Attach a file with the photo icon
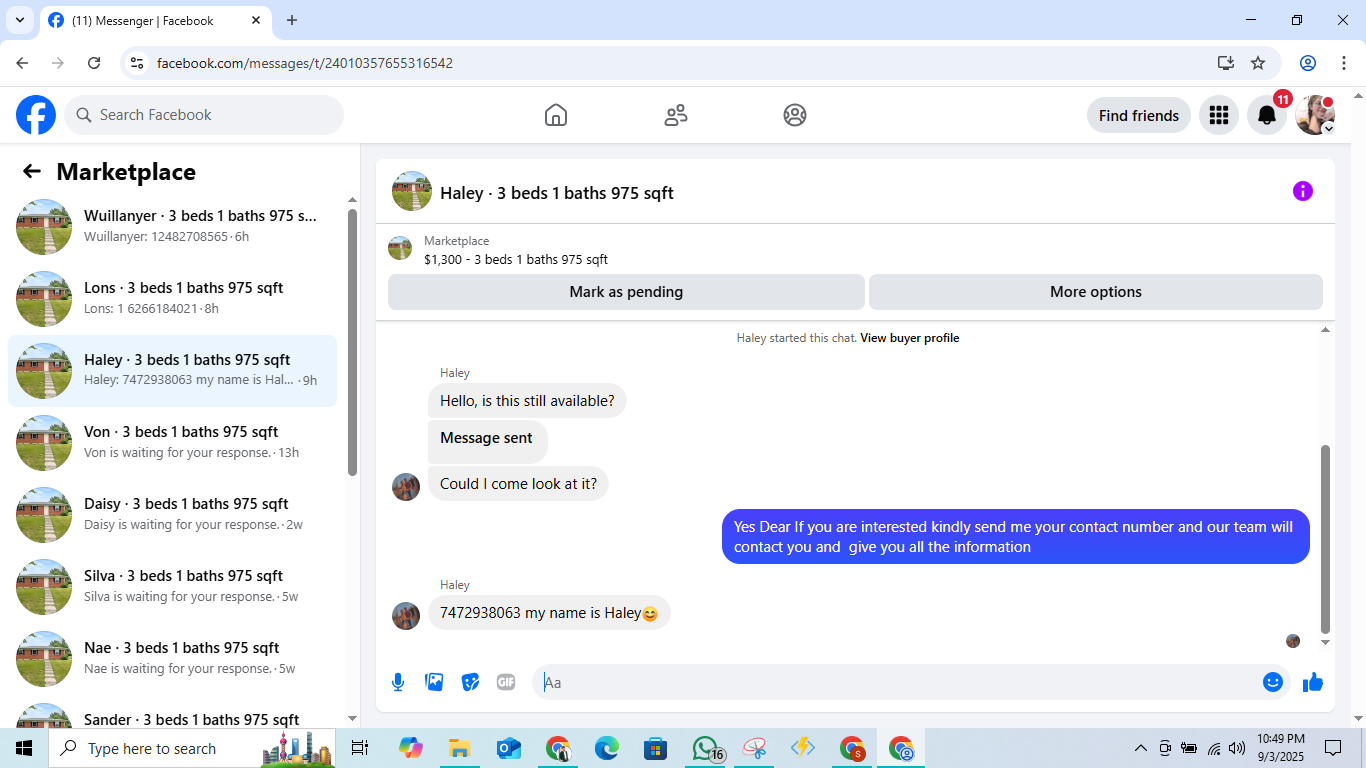Screen dimensions: 1366x768 point(434,682)
